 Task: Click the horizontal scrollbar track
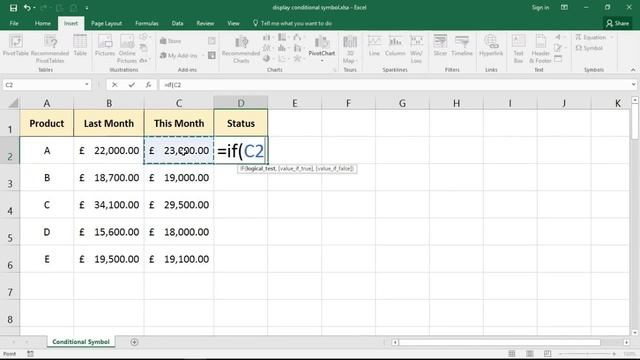point(500,342)
